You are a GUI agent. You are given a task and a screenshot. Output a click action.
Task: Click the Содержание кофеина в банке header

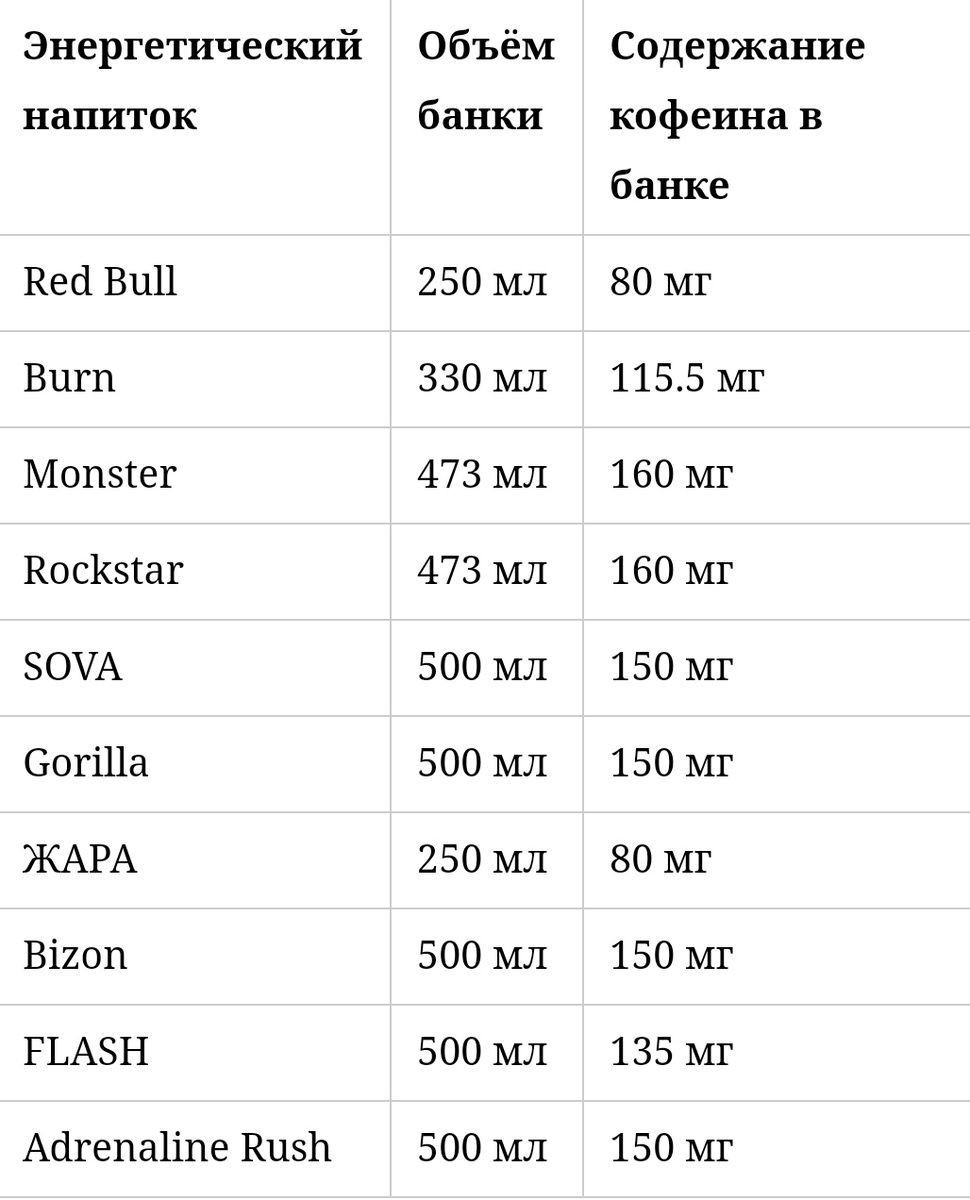(x=738, y=116)
